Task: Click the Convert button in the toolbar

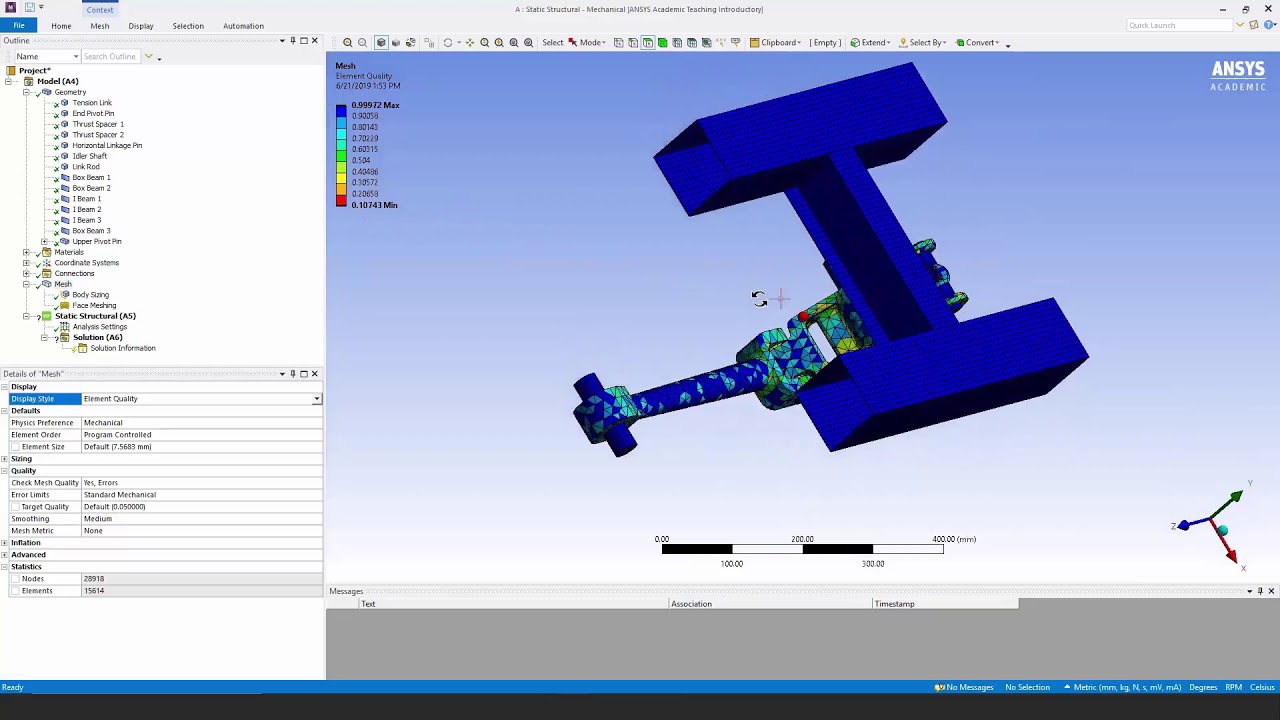Action: click(977, 43)
